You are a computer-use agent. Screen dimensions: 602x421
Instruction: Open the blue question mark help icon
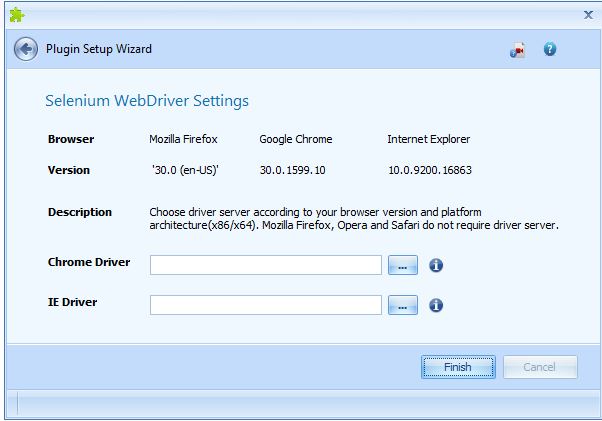pyautogui.click(x=550, y=49)
